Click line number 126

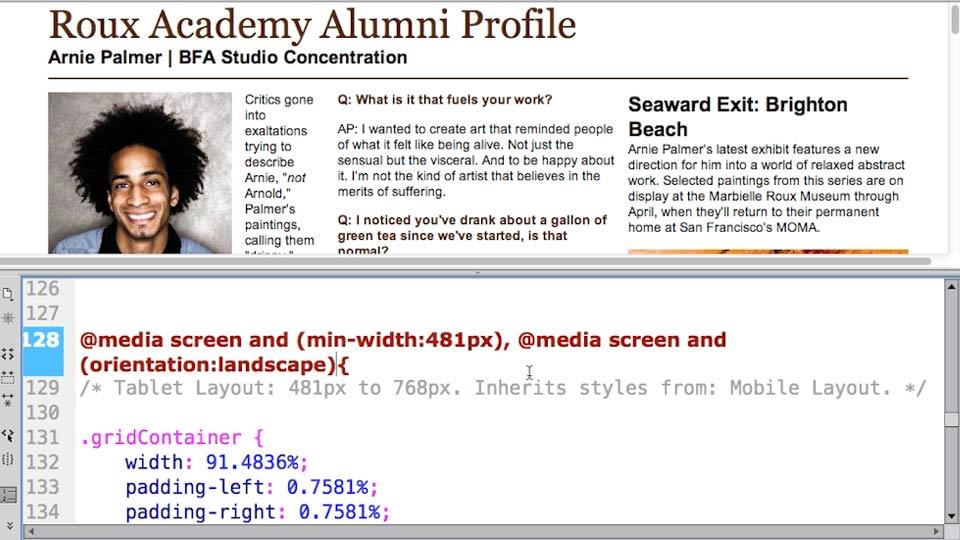(42, 288)
